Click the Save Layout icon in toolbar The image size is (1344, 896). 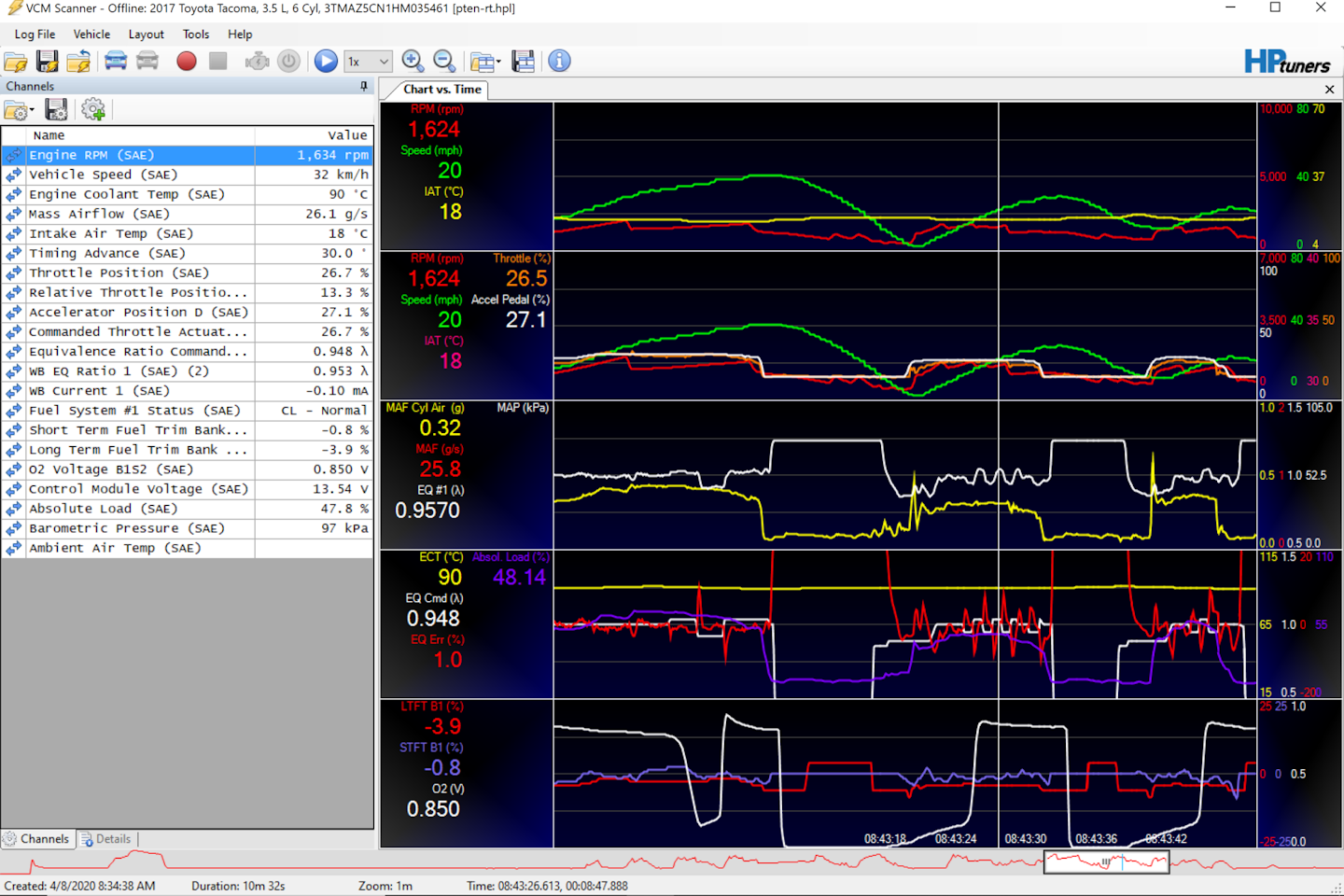[x=524, y=62]
